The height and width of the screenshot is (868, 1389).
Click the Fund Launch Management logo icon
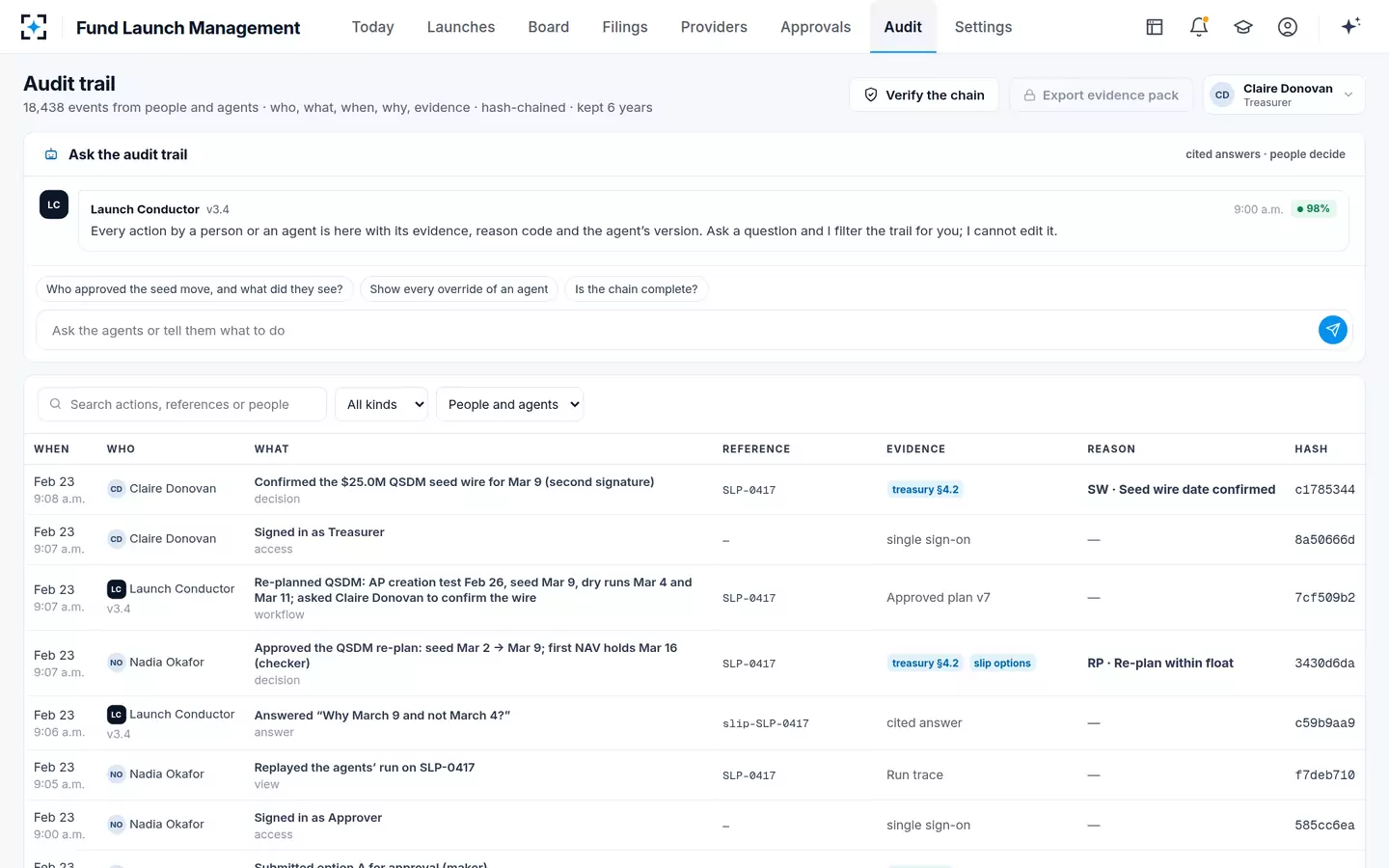[34, 27]
